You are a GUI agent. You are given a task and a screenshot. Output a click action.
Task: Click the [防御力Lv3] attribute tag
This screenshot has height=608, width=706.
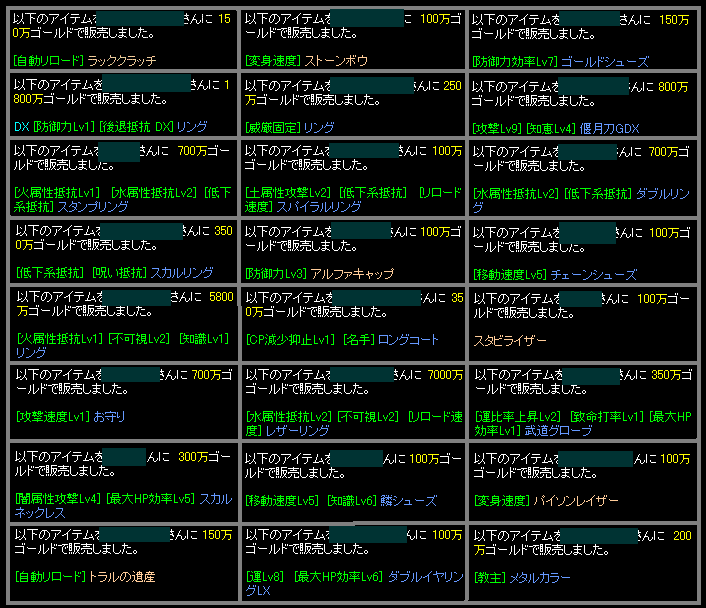[276, 273]
